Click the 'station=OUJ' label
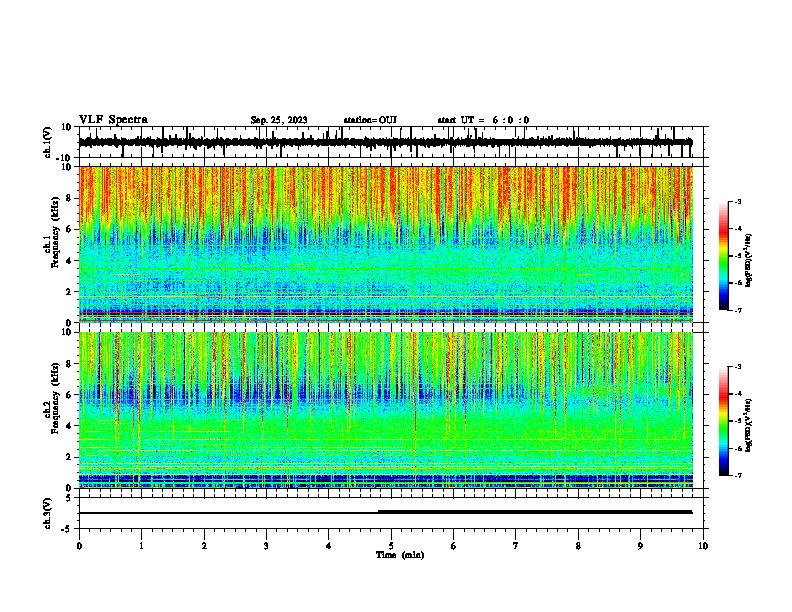Screen dimensions: 792x612 click(x=370, y=120)
